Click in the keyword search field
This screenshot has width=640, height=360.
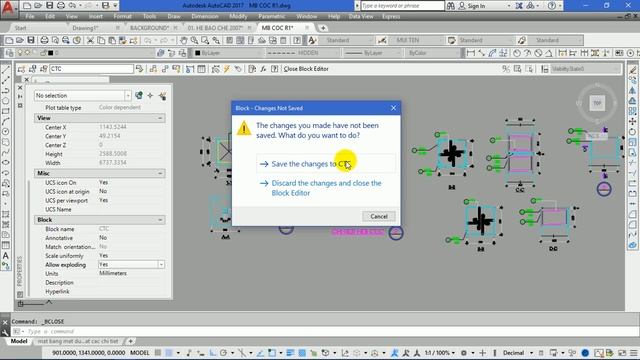(x=402, y=6)
